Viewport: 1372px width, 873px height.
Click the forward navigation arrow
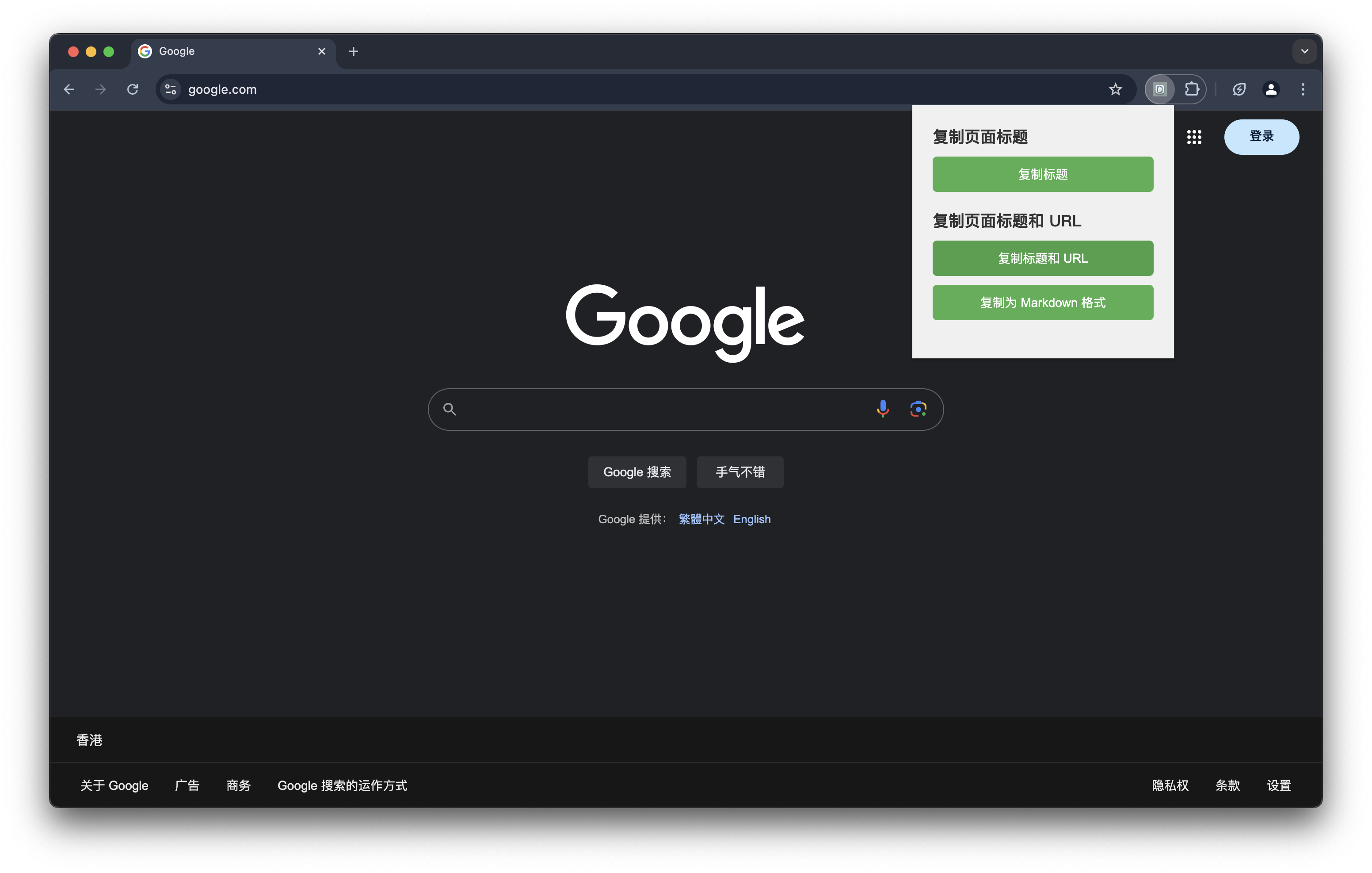(101, 89)
